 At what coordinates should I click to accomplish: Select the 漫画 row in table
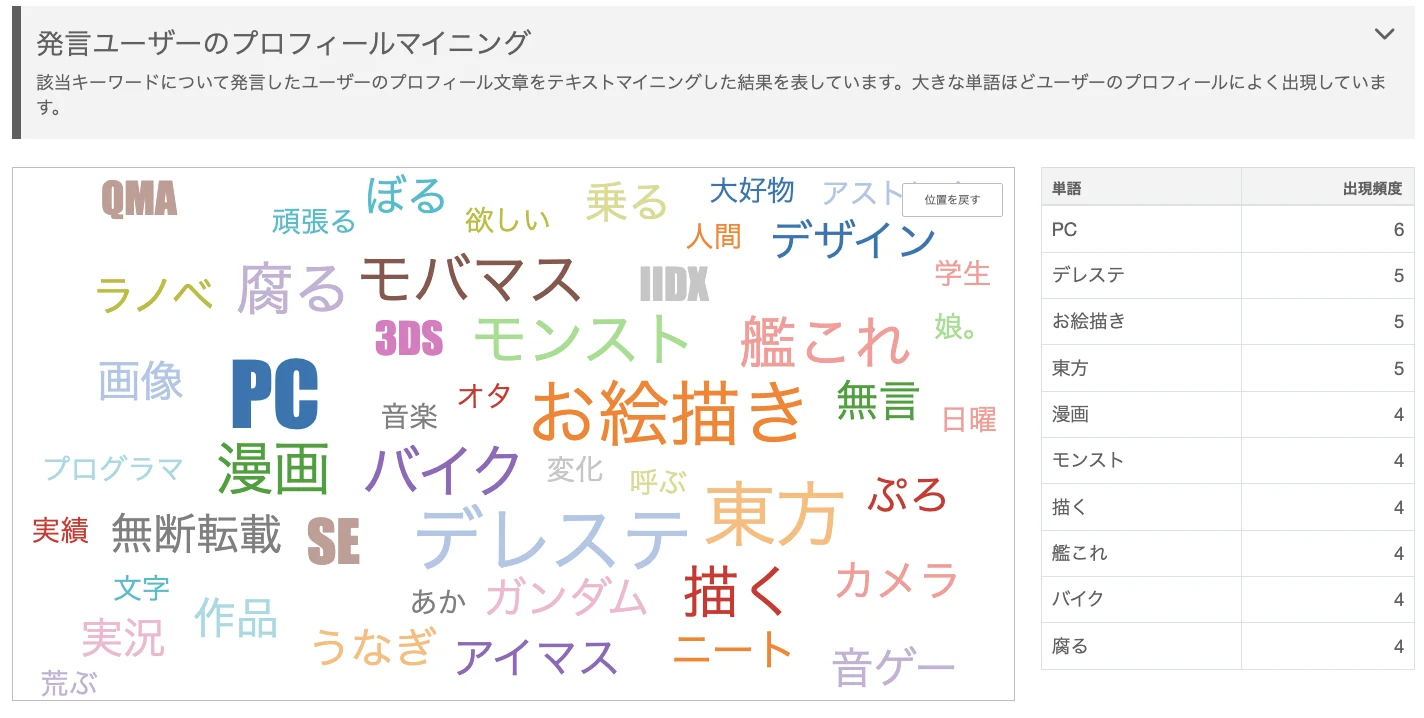1228,414
